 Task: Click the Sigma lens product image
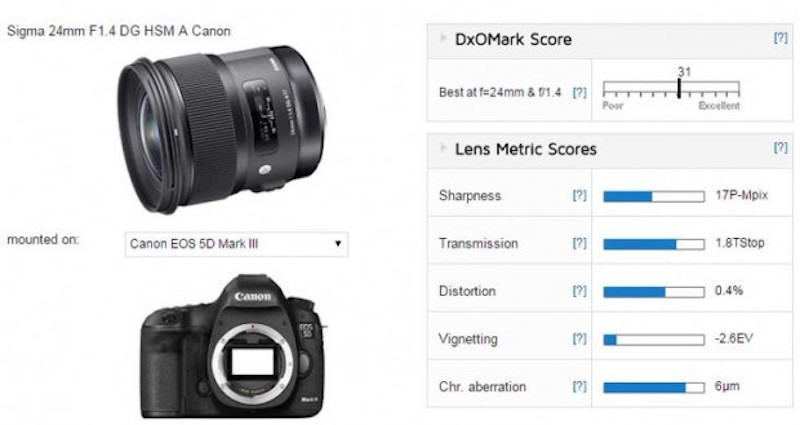click(x=221, y=129)
